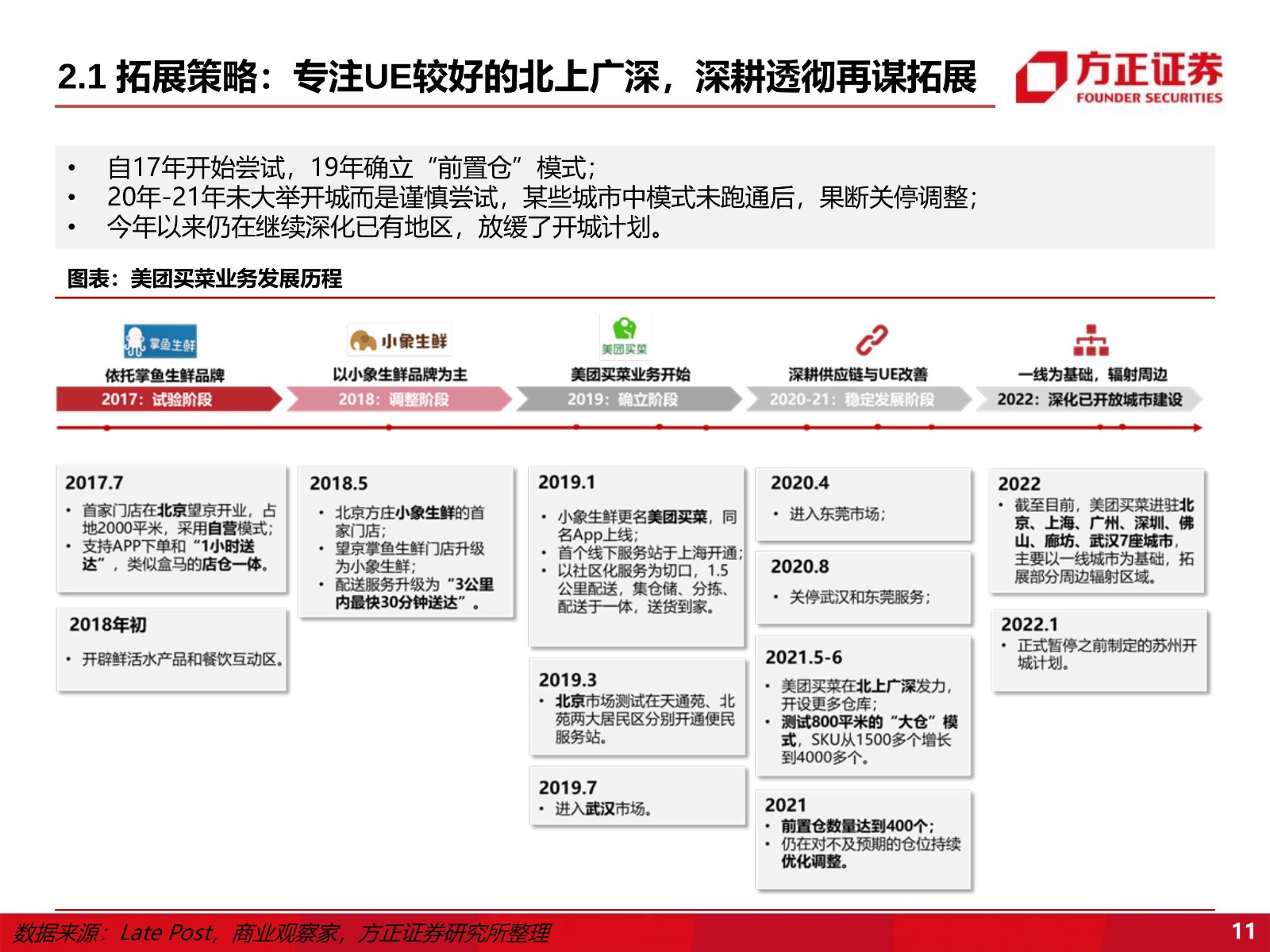The image size is (1270, 952).
Task: Select the 2017: 试验阶段 stage arrow
Action: [169, 399]
